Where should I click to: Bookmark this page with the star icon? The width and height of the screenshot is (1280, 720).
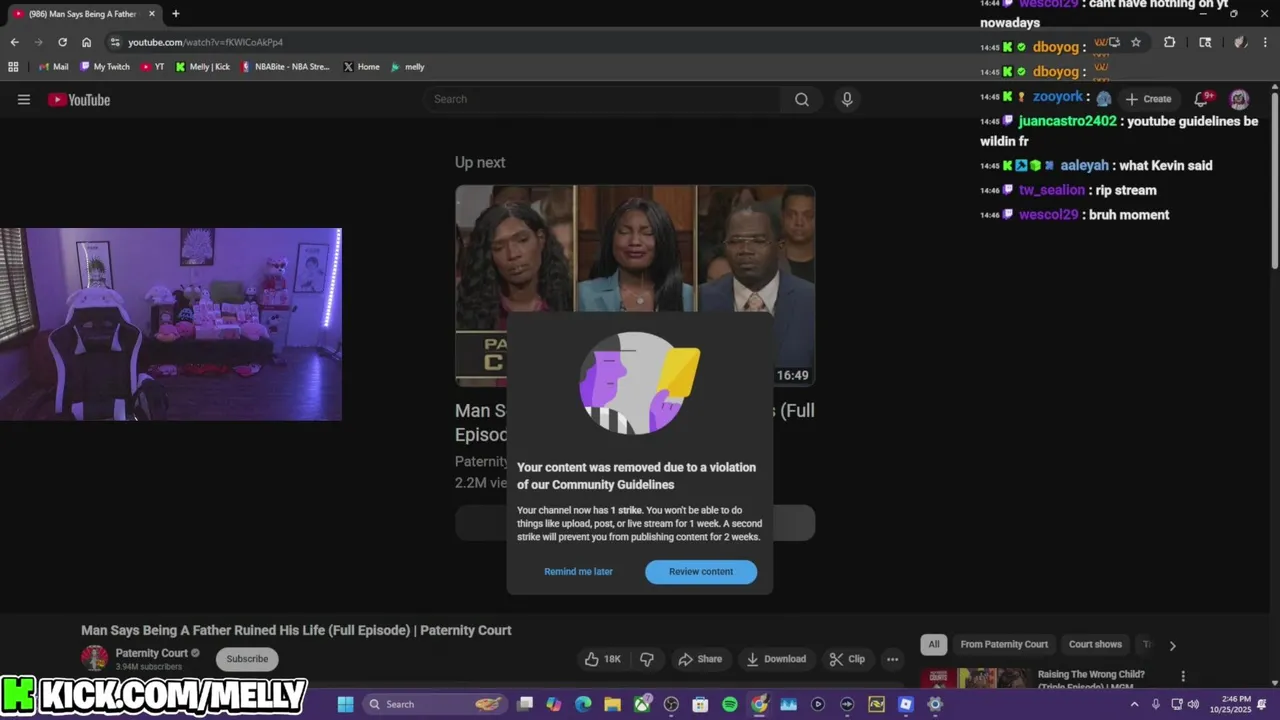(1136, 42)
